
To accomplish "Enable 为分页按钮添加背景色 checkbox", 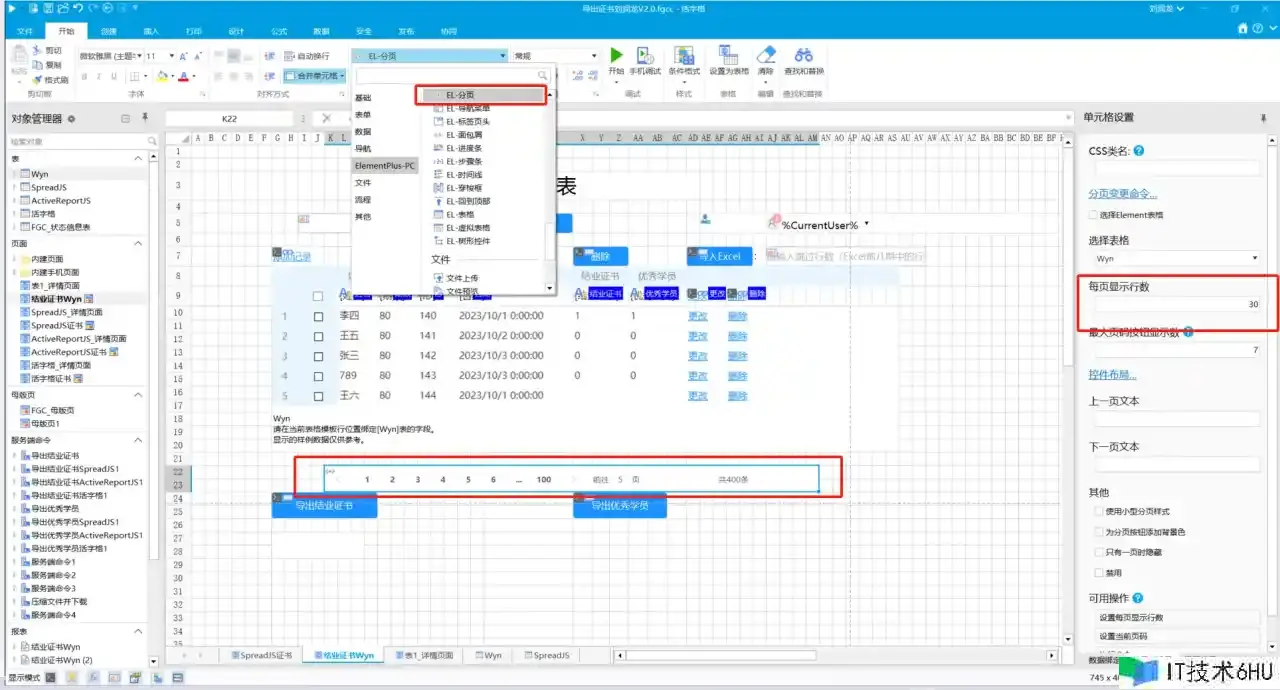I will (1099, 532).
